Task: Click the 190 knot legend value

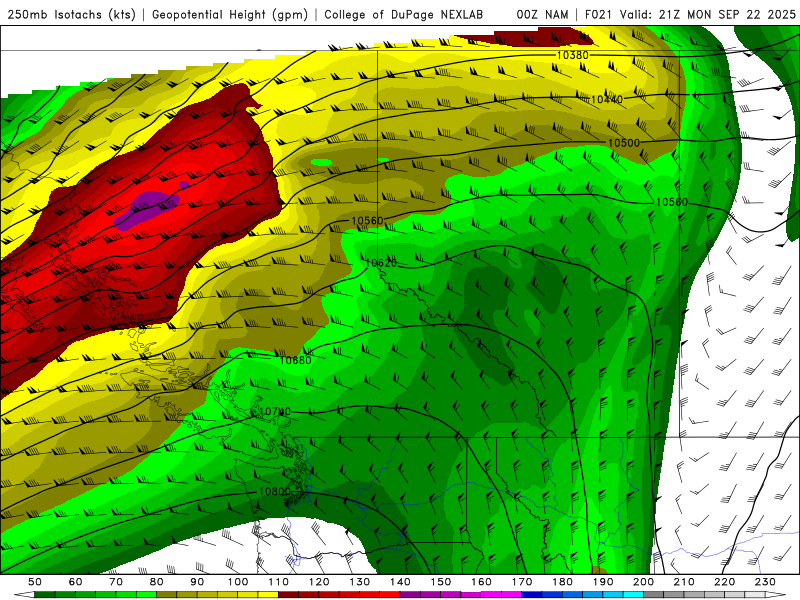Action: (x=603, y=582)
